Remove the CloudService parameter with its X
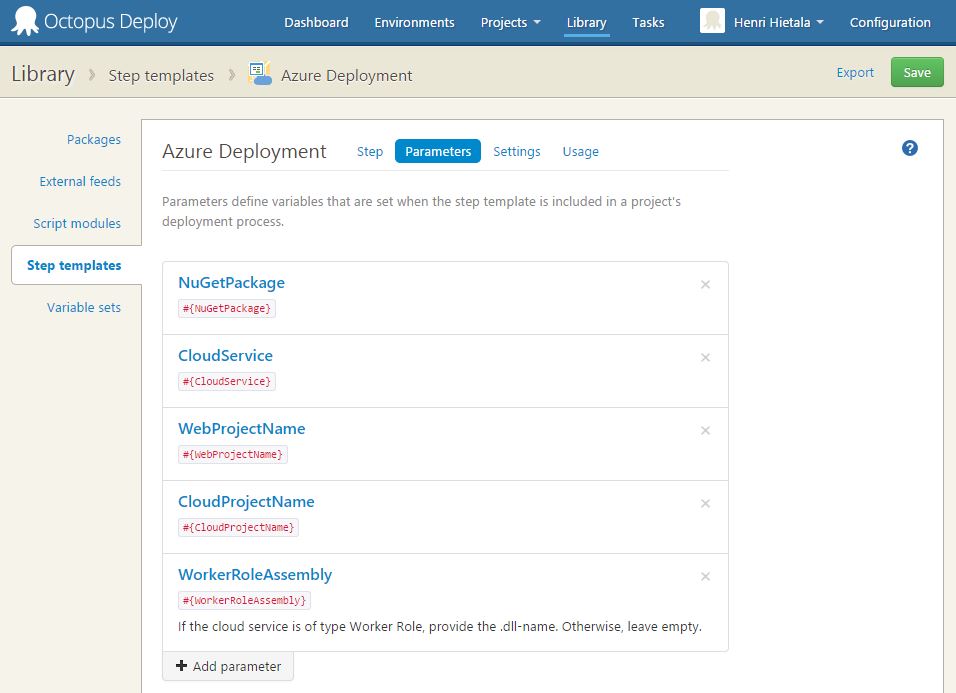 pyautogui.click(x=705, y=357)
